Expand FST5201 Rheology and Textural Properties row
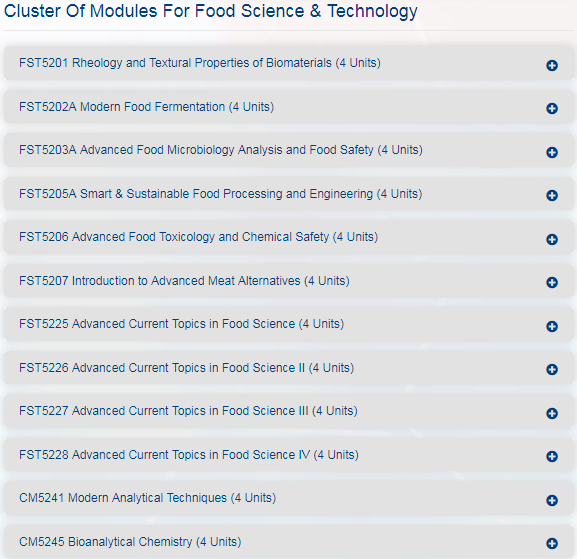577x559 pixels. (x=288, y=63)
